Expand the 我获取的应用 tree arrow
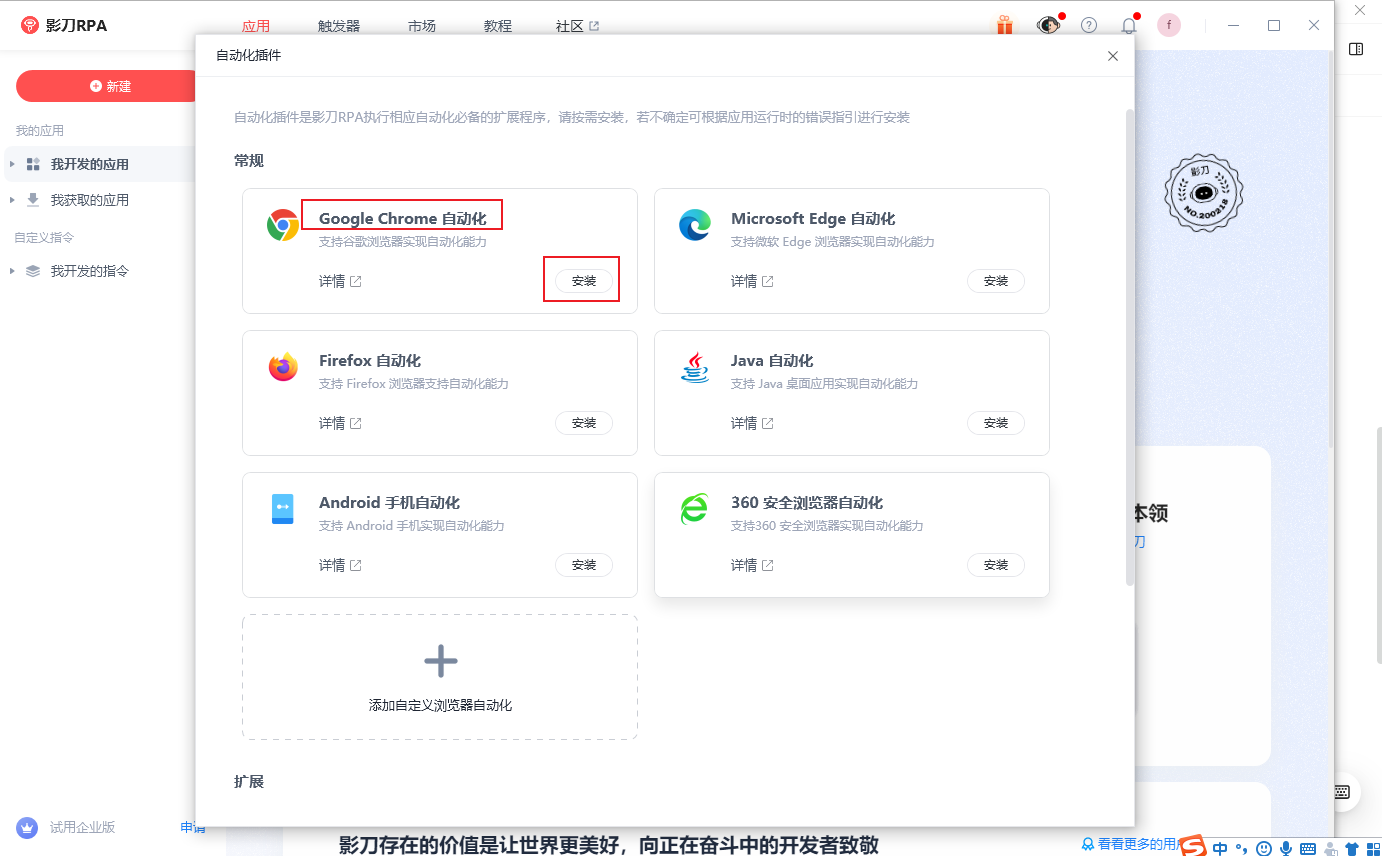 (x=12, y=200)
